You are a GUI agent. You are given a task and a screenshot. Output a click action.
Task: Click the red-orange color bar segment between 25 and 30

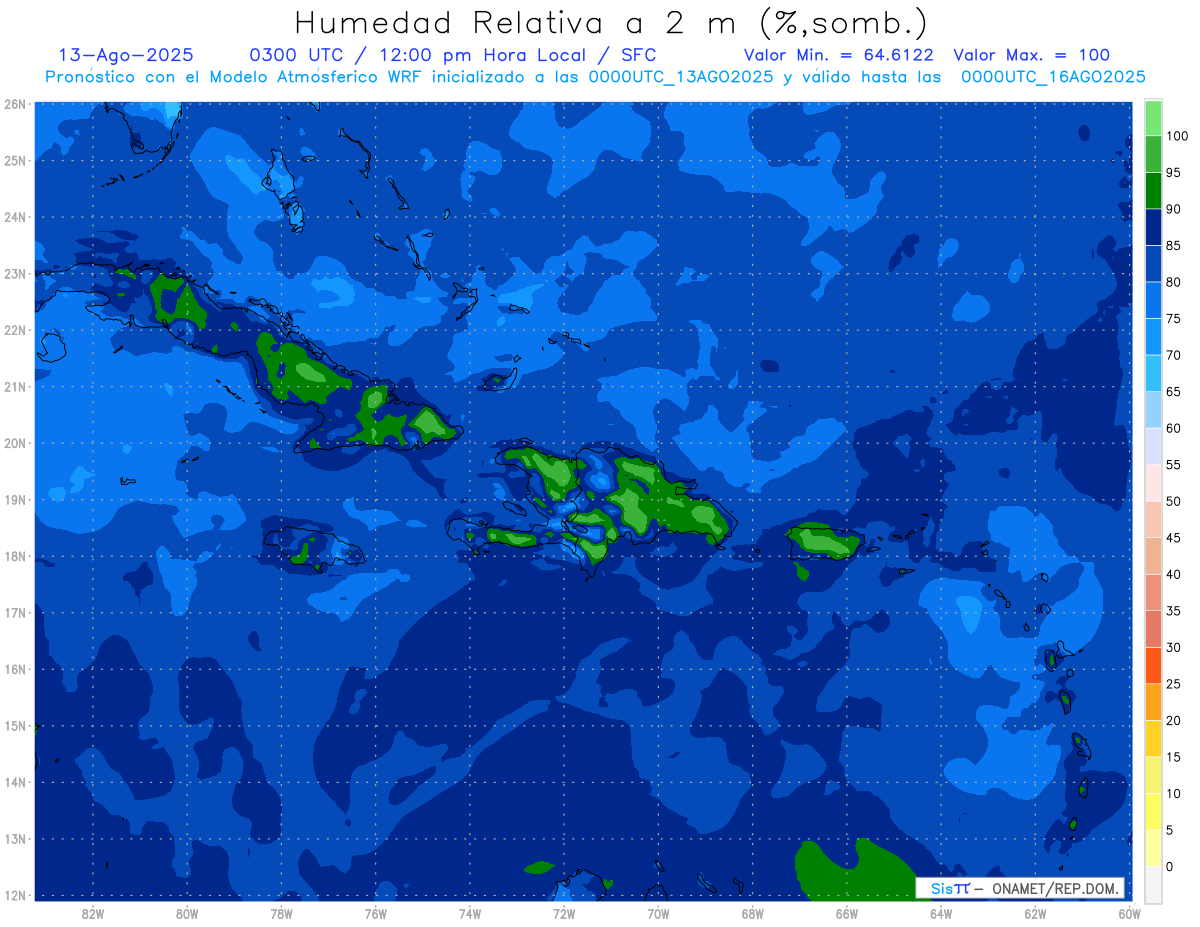point(1152,665)
